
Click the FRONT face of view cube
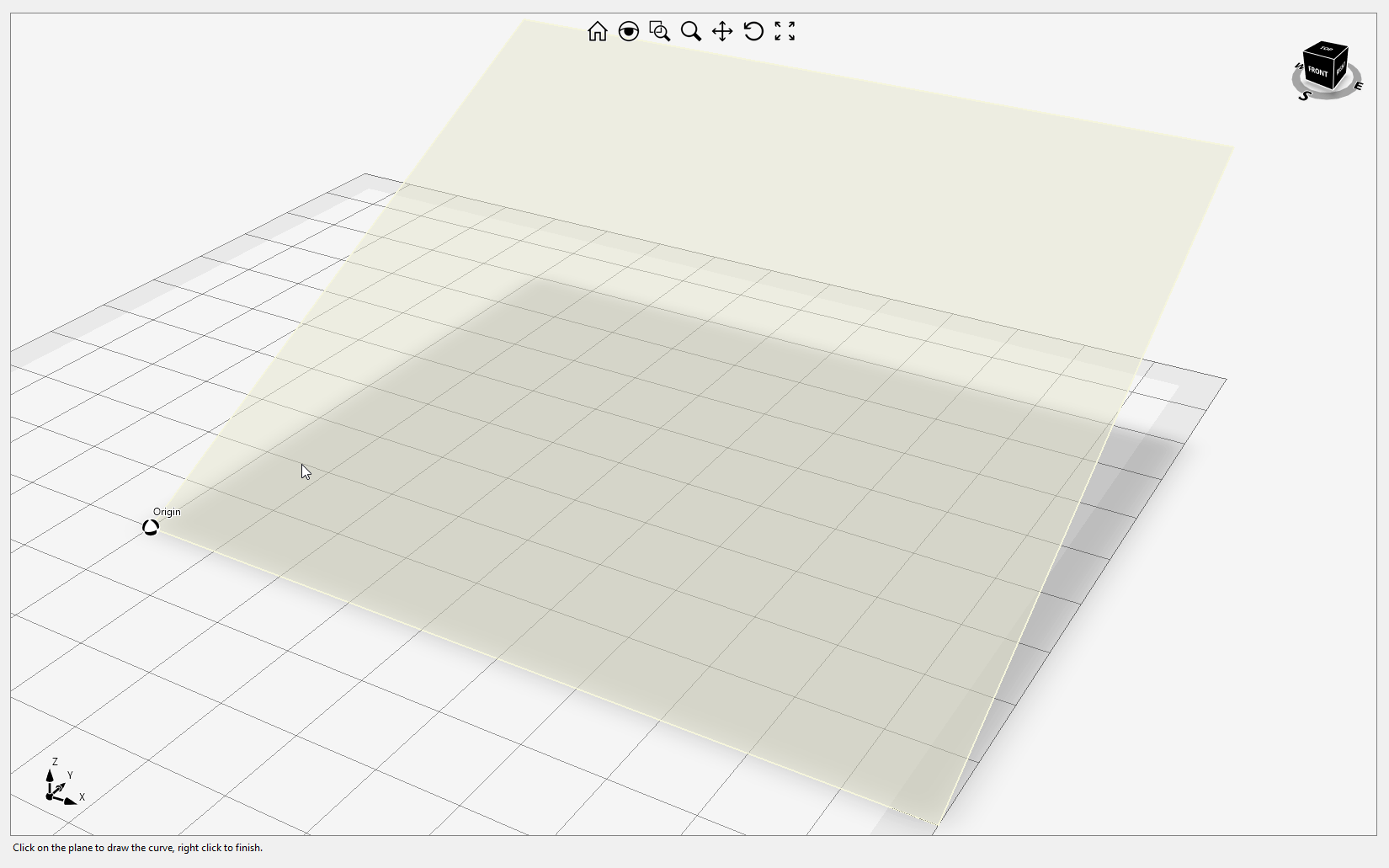[1317, 72]
